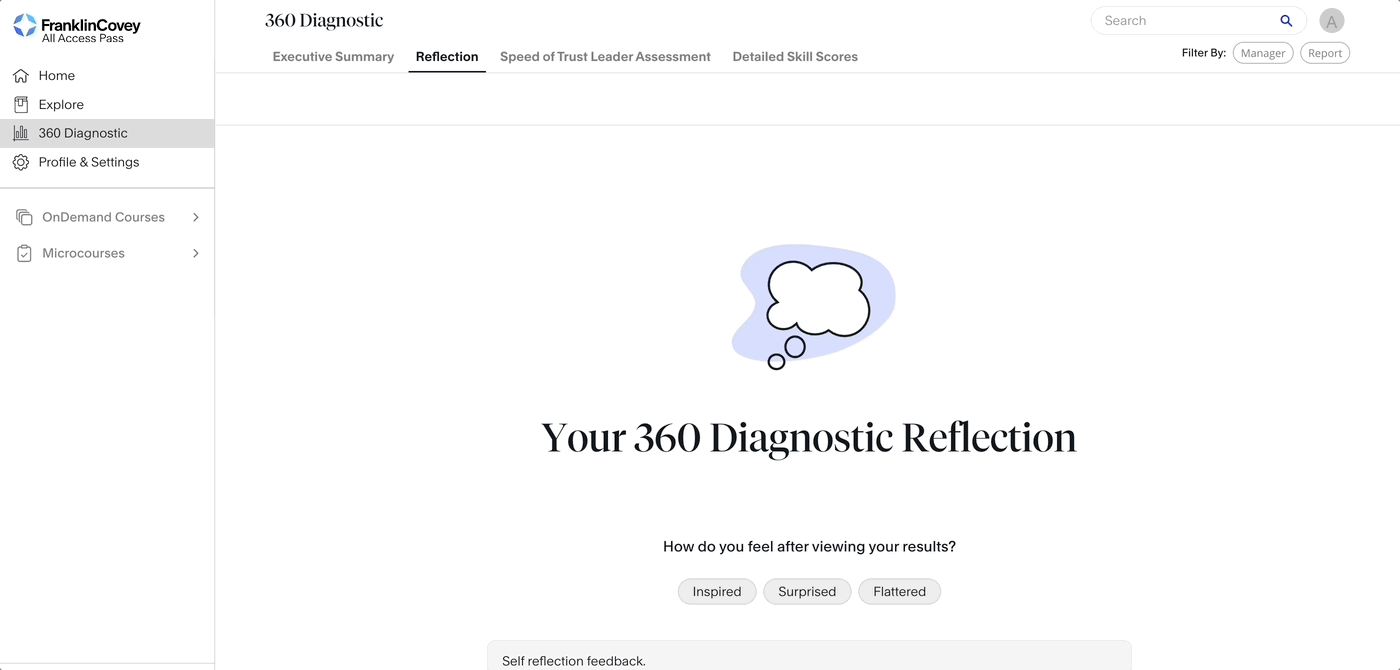The image size is (1400, 670).
Task: Click the search magnifier icon
Action: tap(1286, 21)
